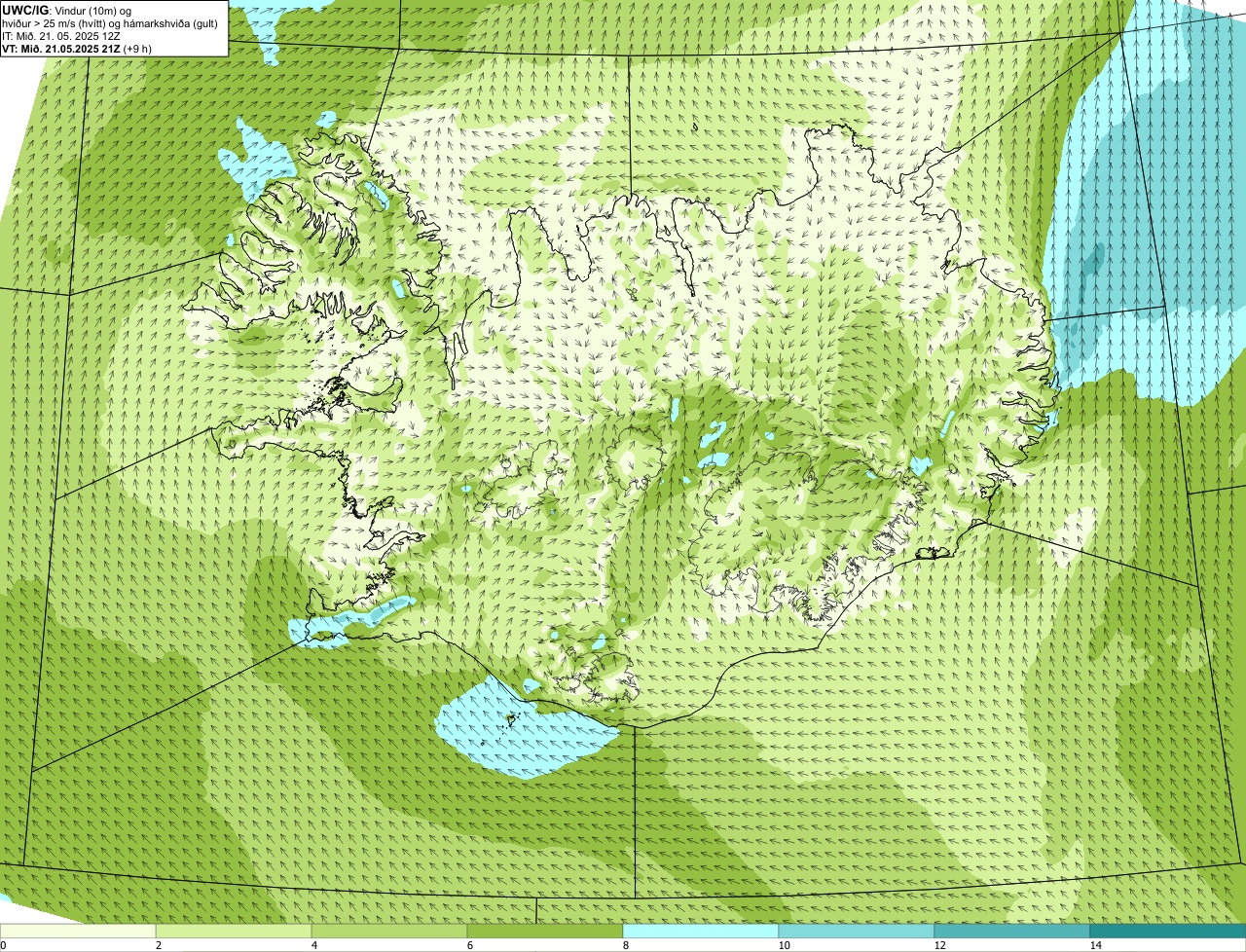
Task: Click the 2–4 m/s light green legend swatch
Action: pos(234,931)
